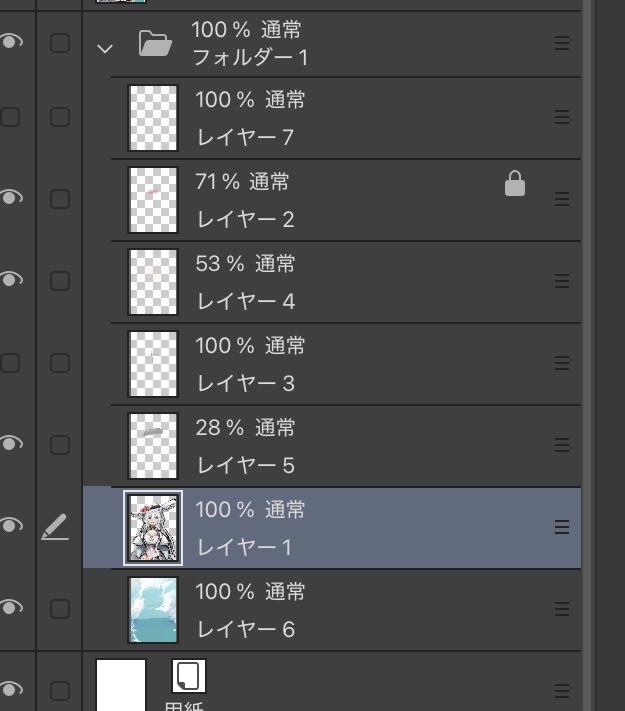The image size is (625, 711).
Task: Tick the second-column checkbox for レイヤー 3
Action: (60, 363)
